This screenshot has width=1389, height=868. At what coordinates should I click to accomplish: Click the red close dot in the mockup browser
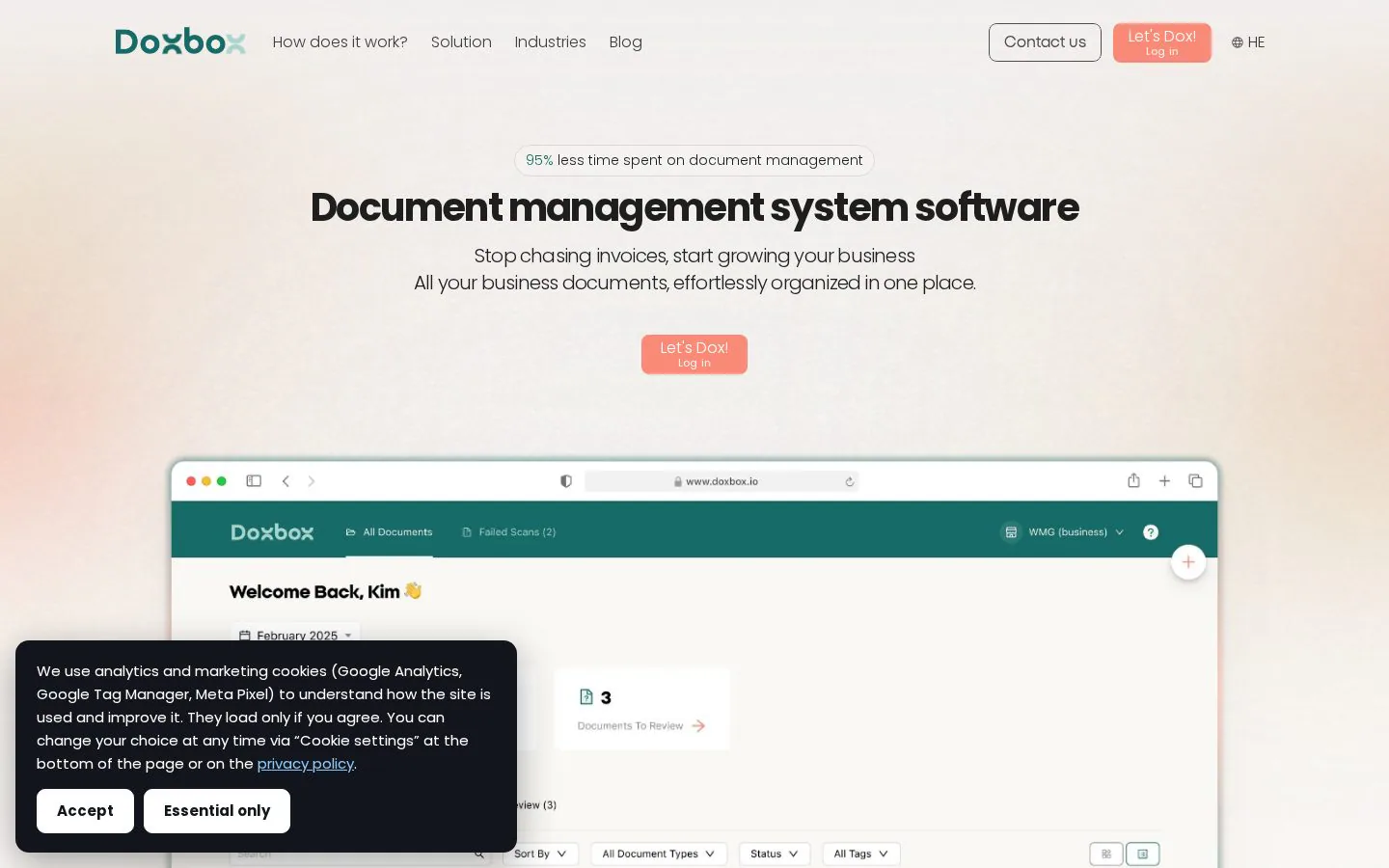point(191,481)
